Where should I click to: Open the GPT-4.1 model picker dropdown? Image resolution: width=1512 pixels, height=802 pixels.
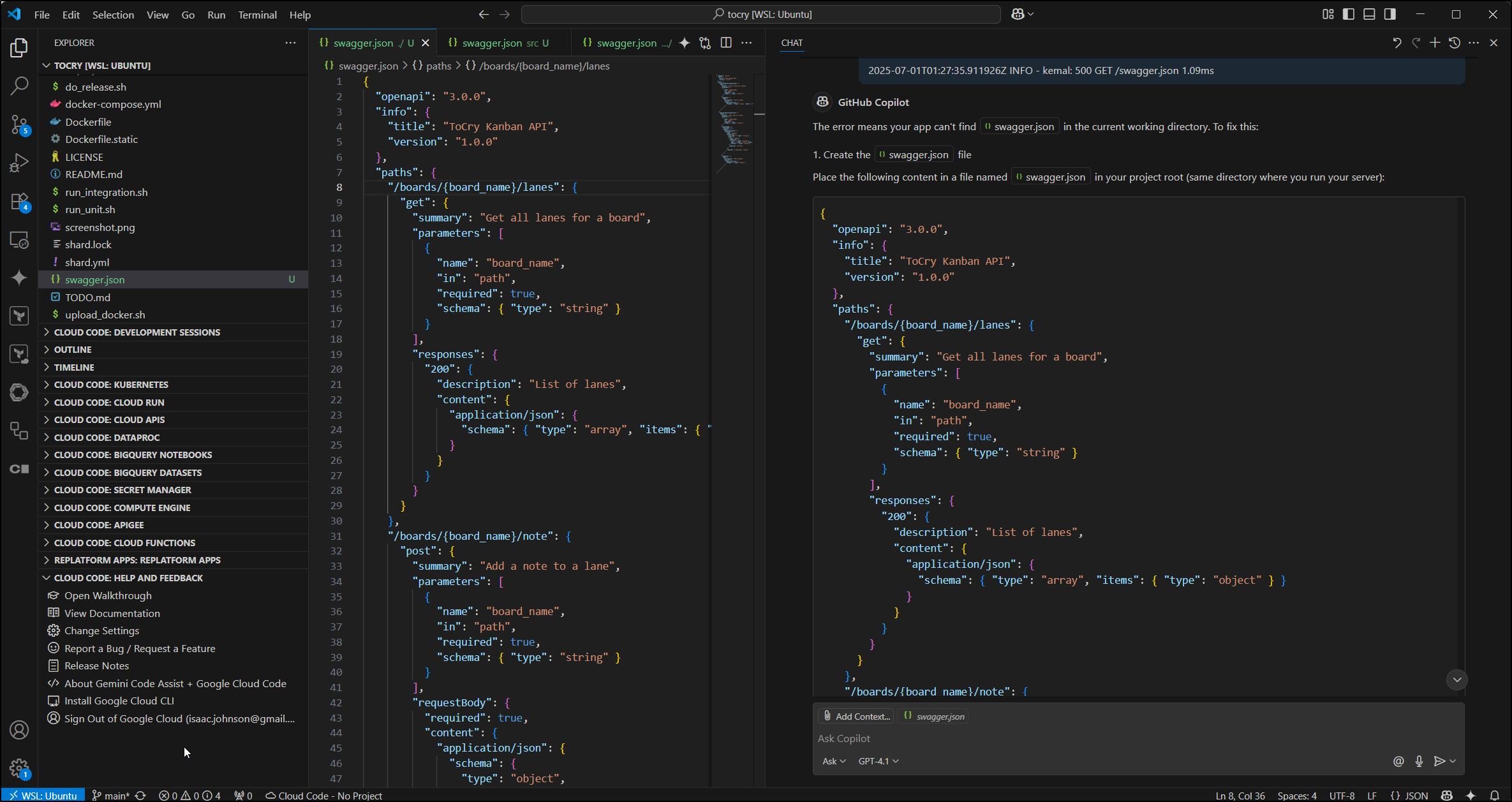878,761
